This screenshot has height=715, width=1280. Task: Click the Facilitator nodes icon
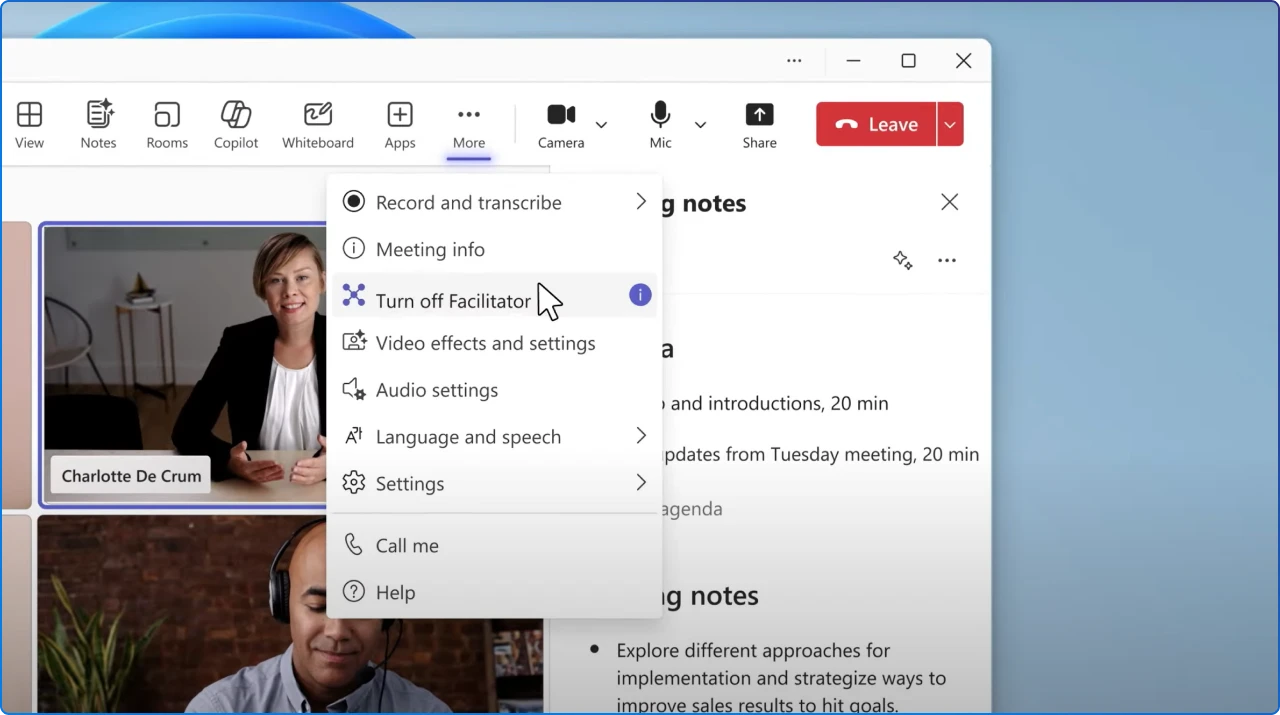(x=354, y=295)
